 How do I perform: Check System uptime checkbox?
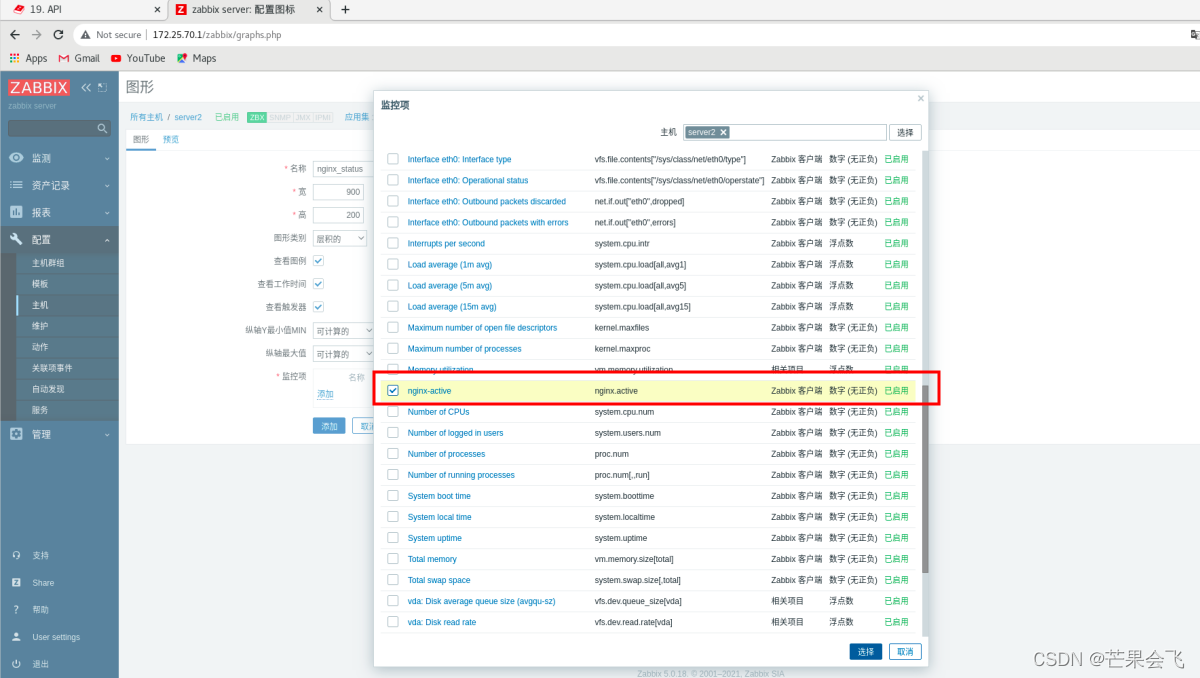tap(393, 538)
